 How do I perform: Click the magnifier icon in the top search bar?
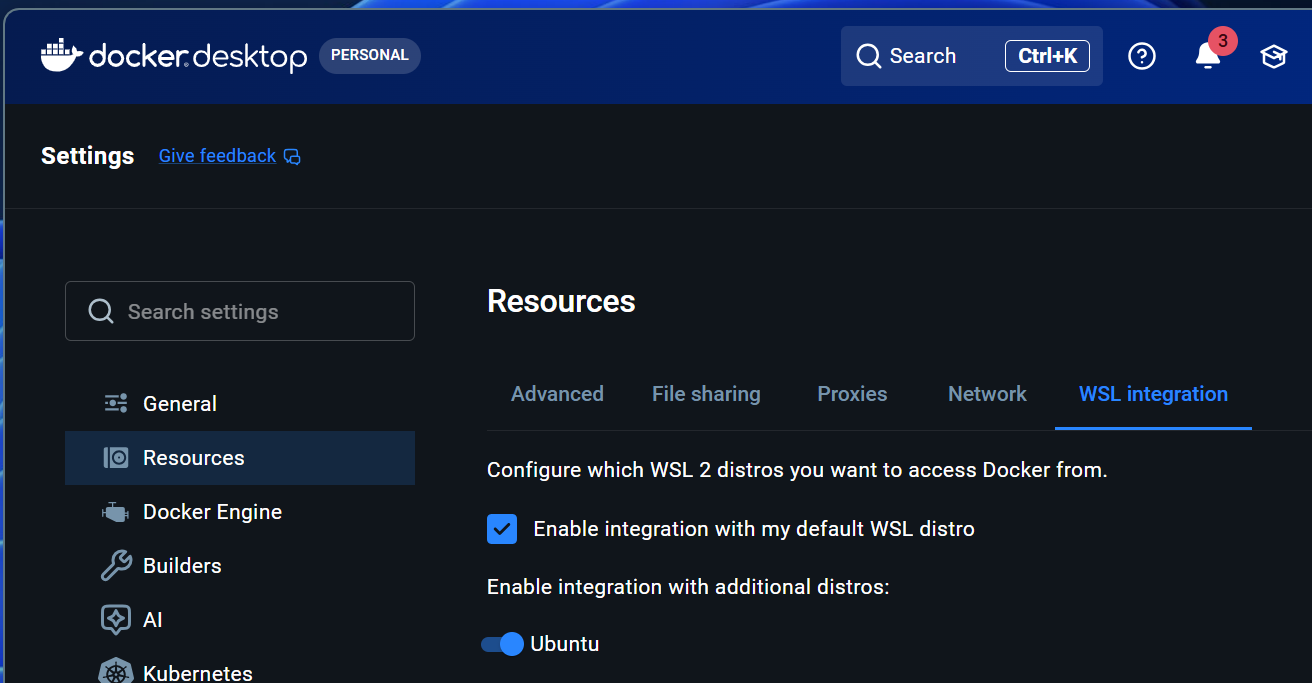pyautogui.click(x=869, y=56)
